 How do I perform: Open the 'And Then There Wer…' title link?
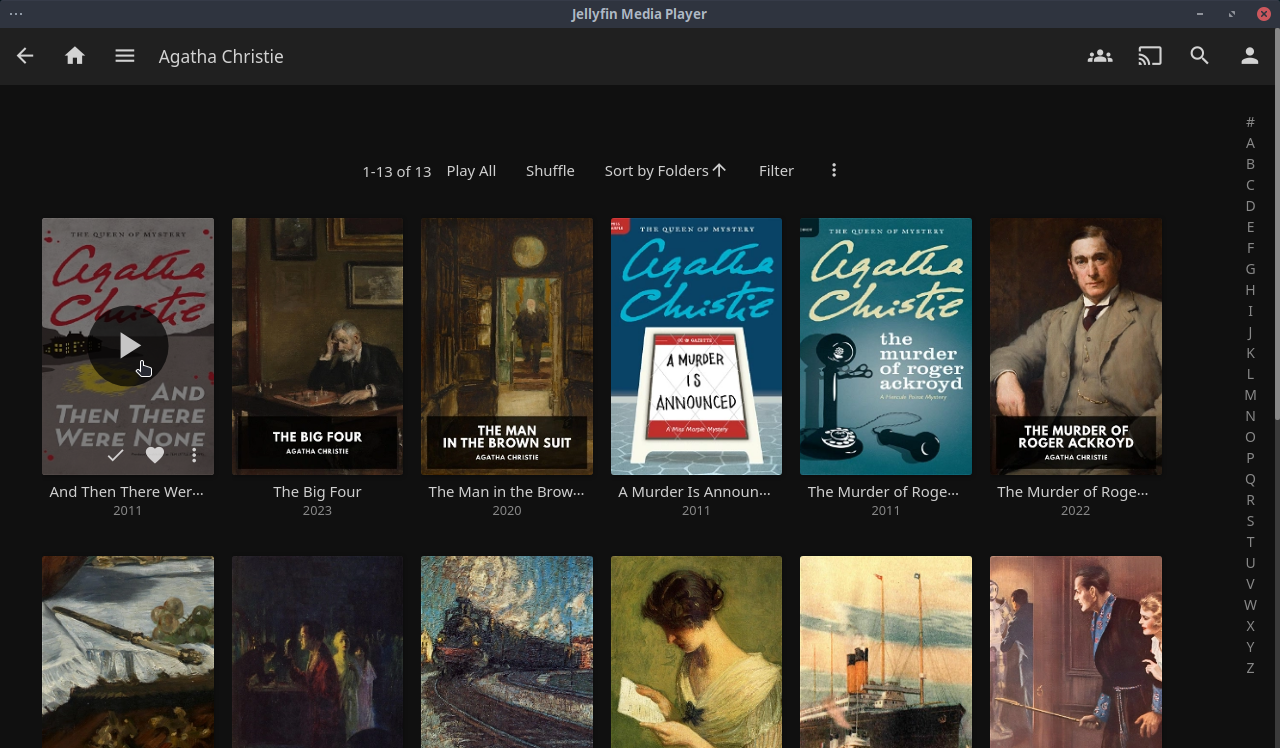[x=127, y=492]
